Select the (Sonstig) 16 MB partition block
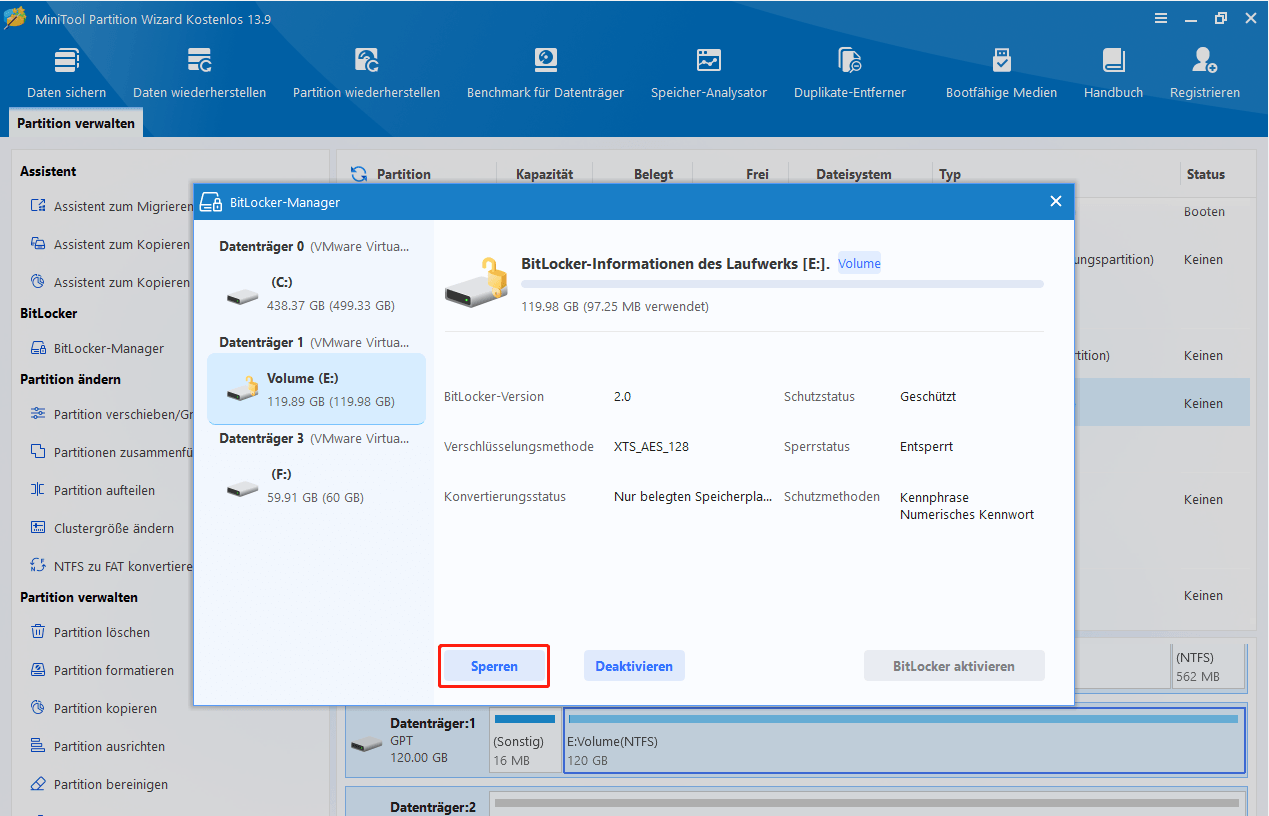The width and height of the screenshot is (1269, 816). coord(524,741)
